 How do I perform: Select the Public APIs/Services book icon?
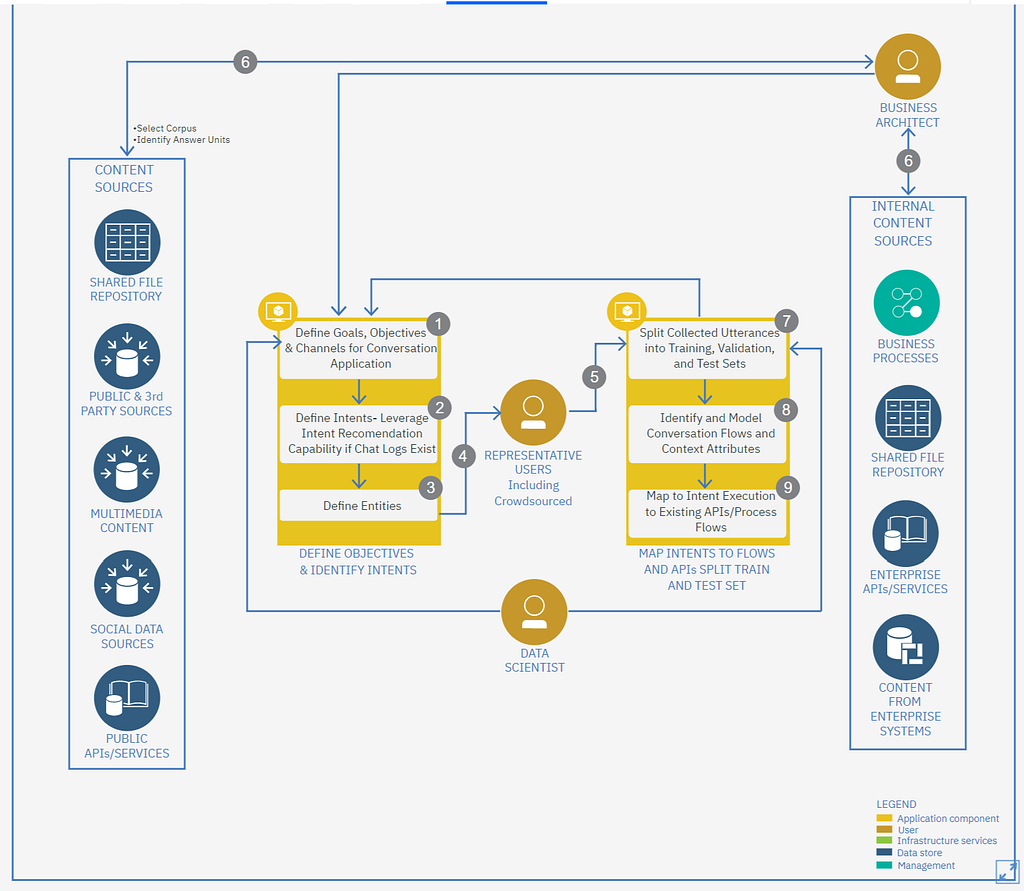click(x=127, y=698)
